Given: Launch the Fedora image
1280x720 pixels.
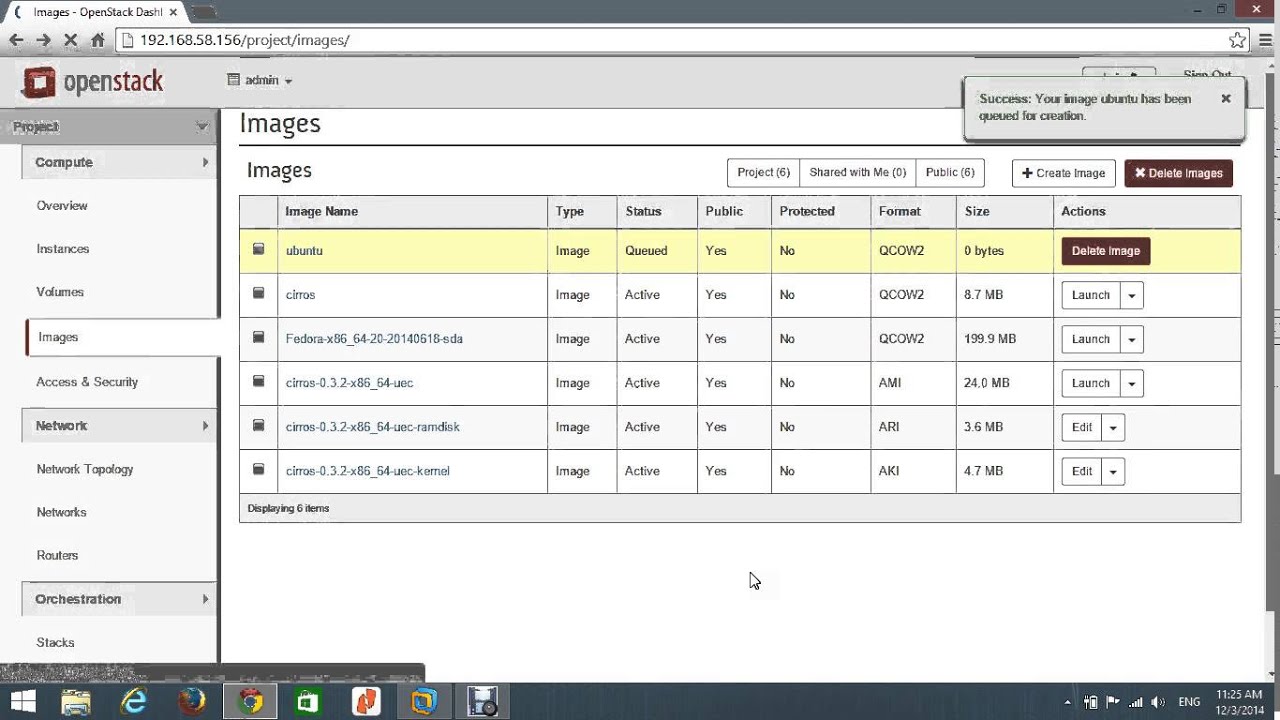Looking at the screenshot, I should coord(1090,339).
